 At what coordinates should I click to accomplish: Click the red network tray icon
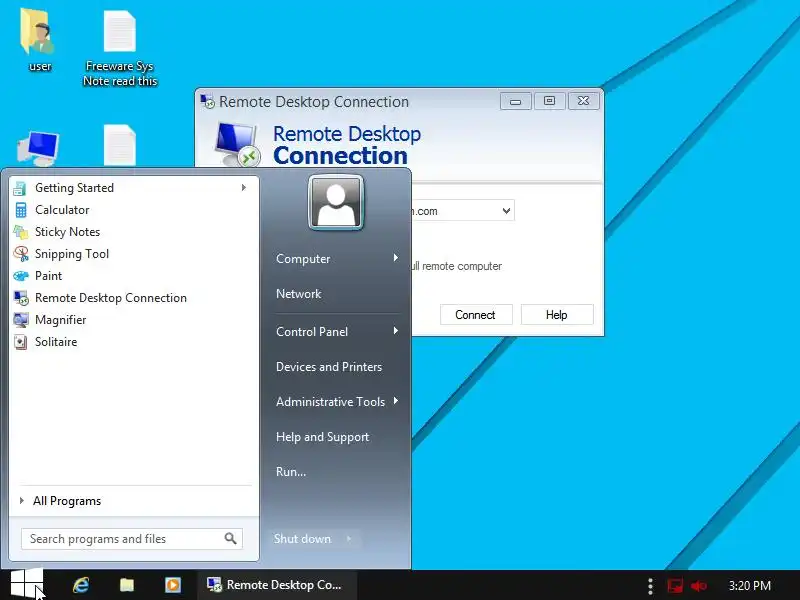click(674, 586)
